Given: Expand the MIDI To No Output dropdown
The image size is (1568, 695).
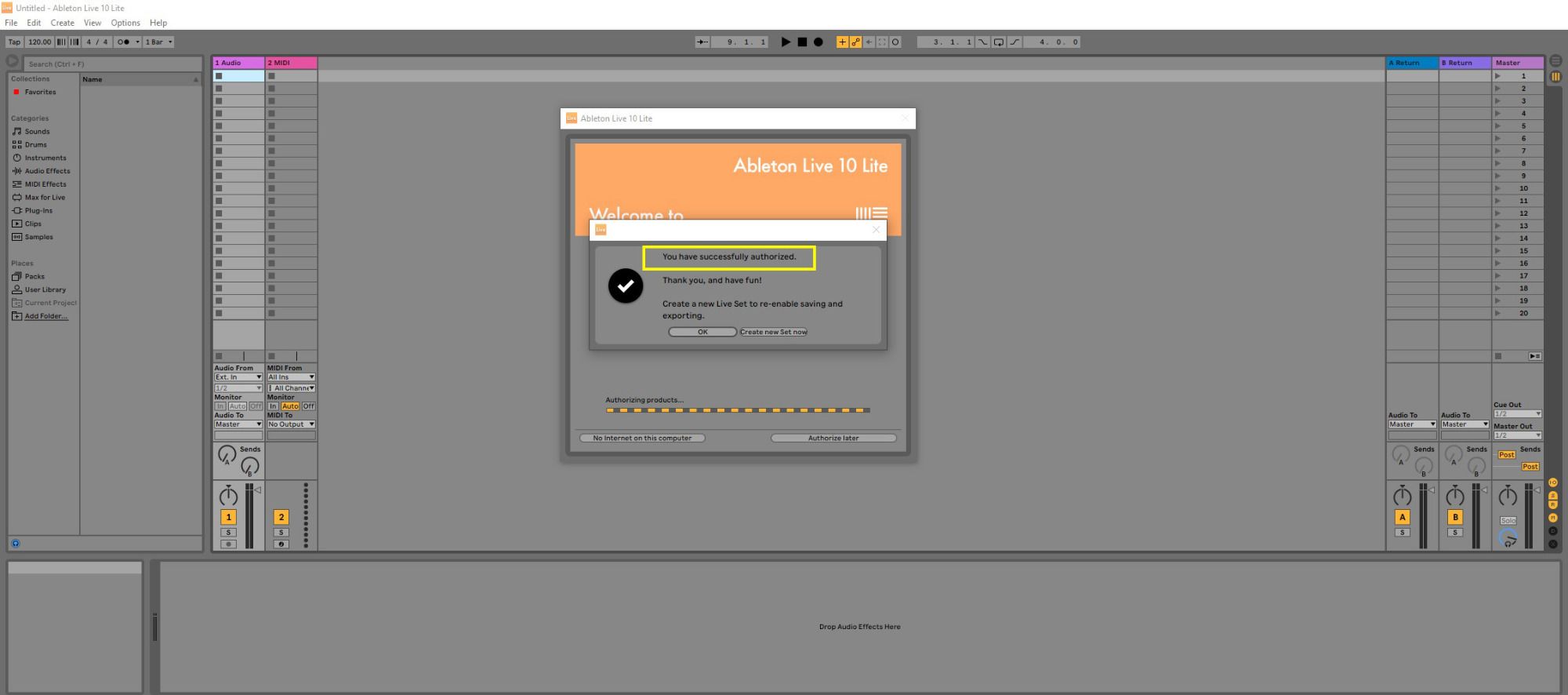Looking at the screenshot, I should [x=291, y=424].
